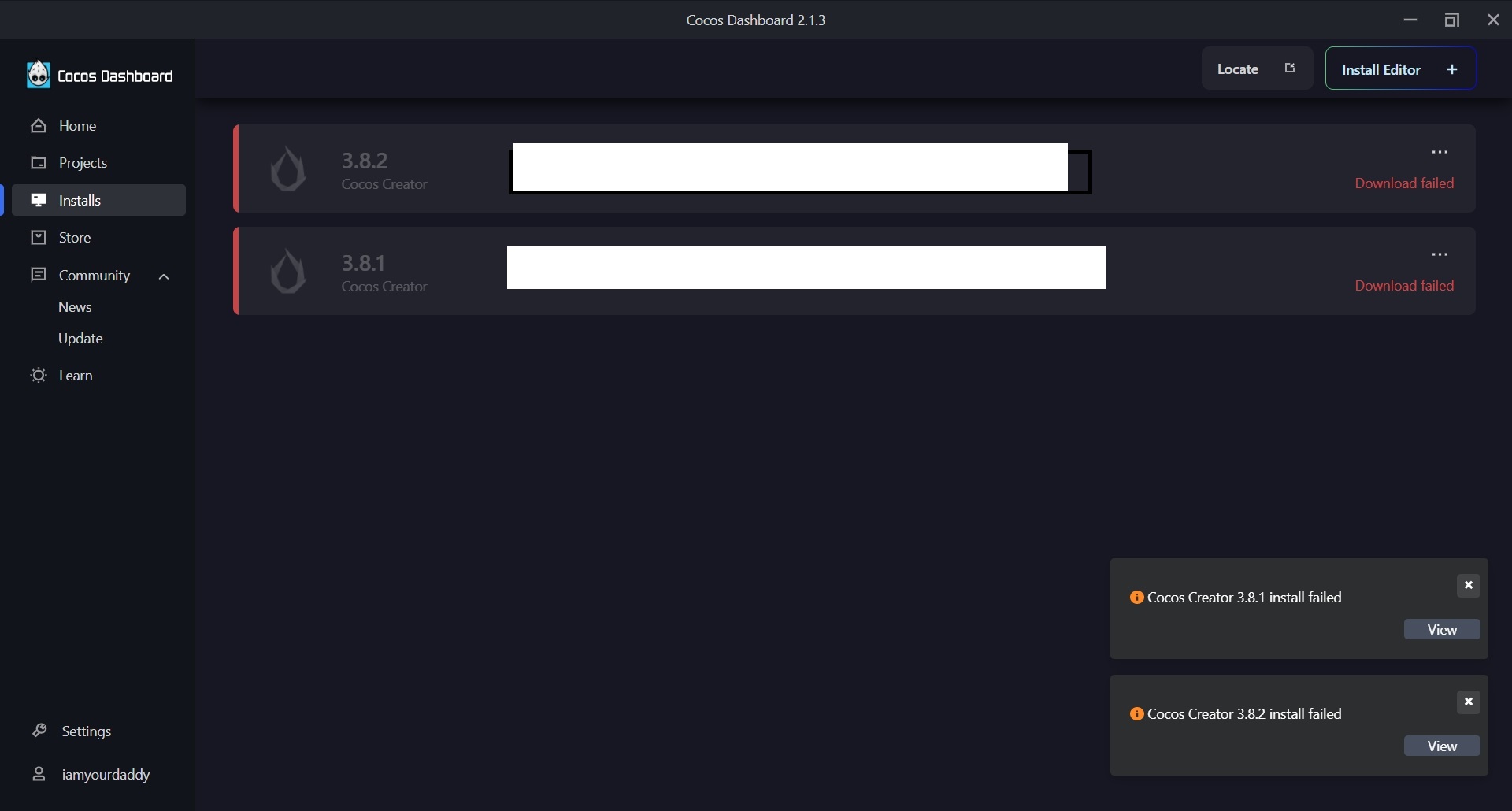The width and height of the screenshot is (1512, 811).
Task: Click the Home house icon
Action: coord(39,126)
